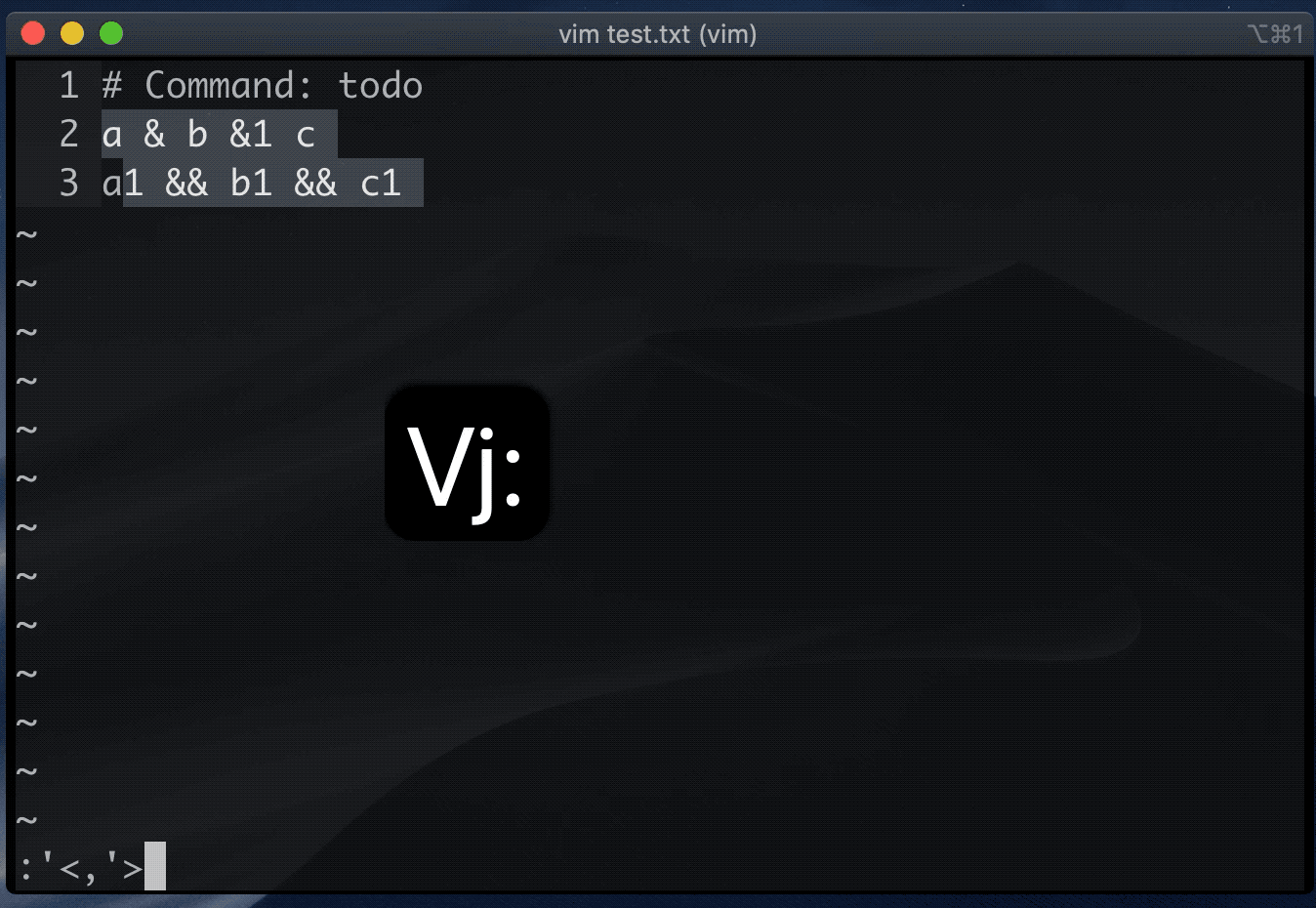The height and width of the screenshot is (908, 1316).
Task: Click the word 'Command:' on line one
Action: coord(229,86)
